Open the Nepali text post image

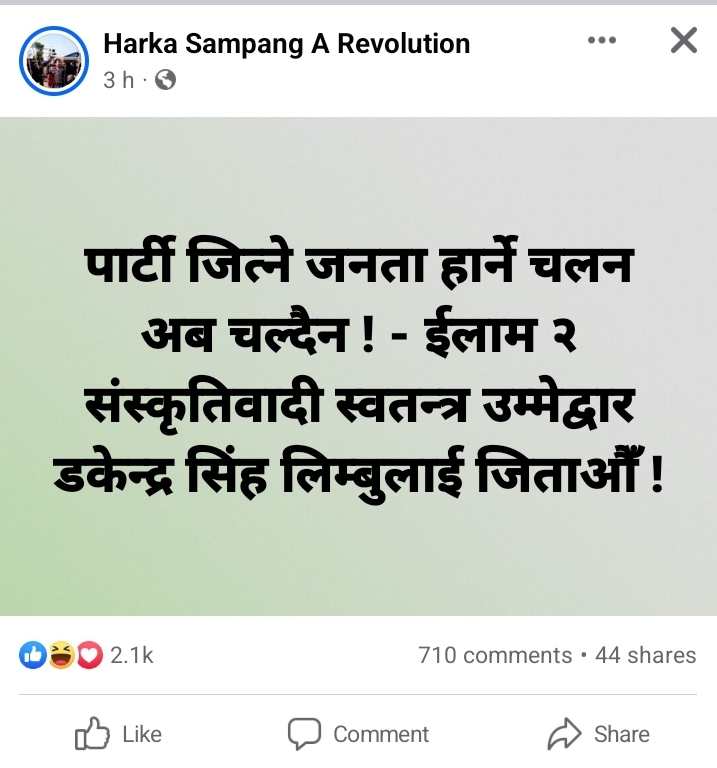point(358,366)
